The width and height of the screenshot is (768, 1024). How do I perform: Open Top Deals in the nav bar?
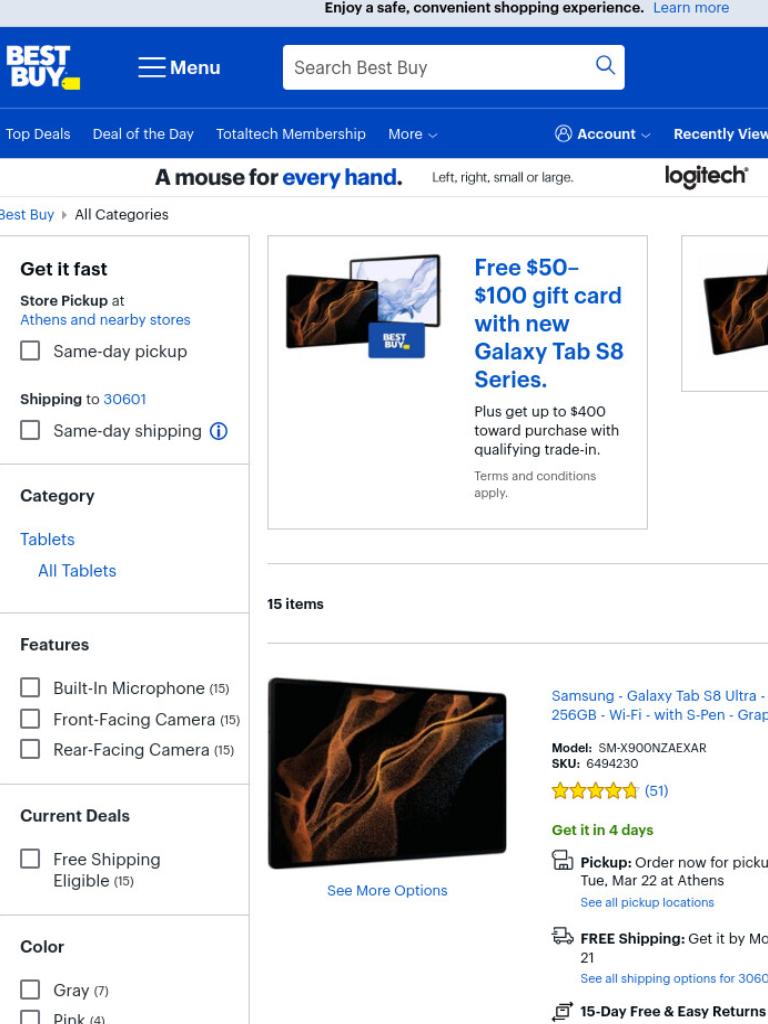[38, 134]
